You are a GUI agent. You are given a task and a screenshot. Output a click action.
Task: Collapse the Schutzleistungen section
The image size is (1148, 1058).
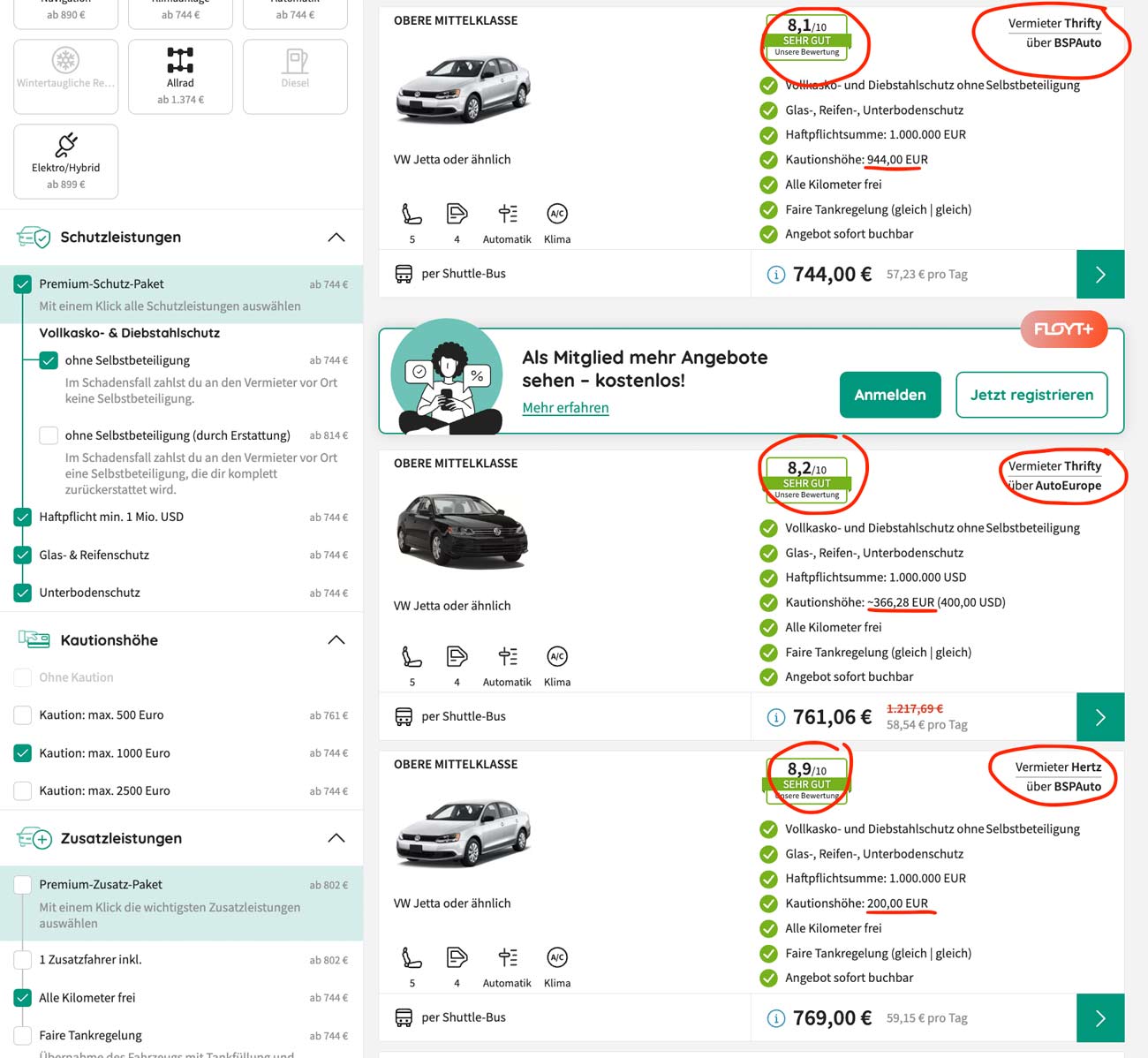336,238
